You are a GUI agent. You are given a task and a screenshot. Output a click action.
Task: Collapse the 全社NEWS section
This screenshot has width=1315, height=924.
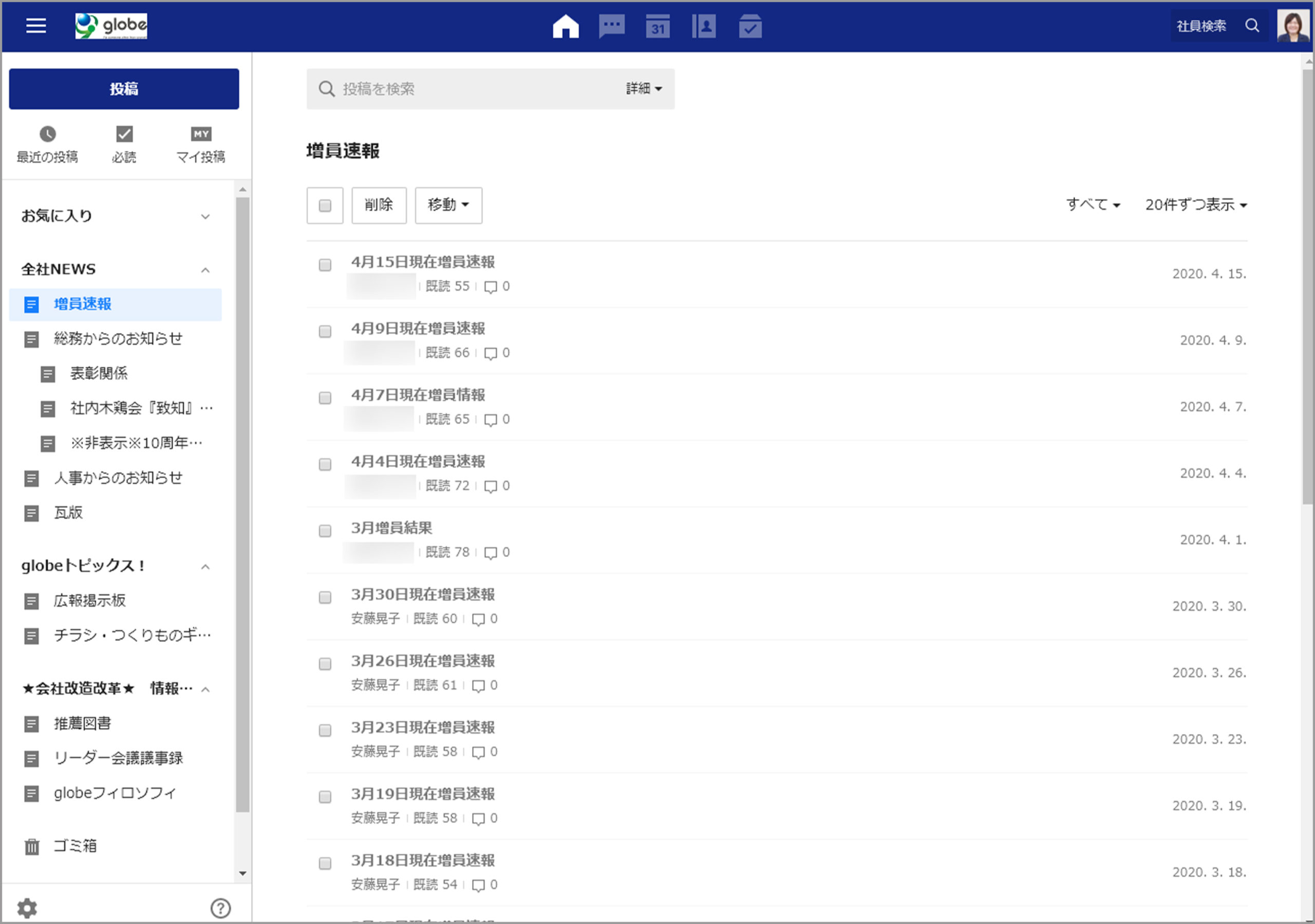point(205,270)
